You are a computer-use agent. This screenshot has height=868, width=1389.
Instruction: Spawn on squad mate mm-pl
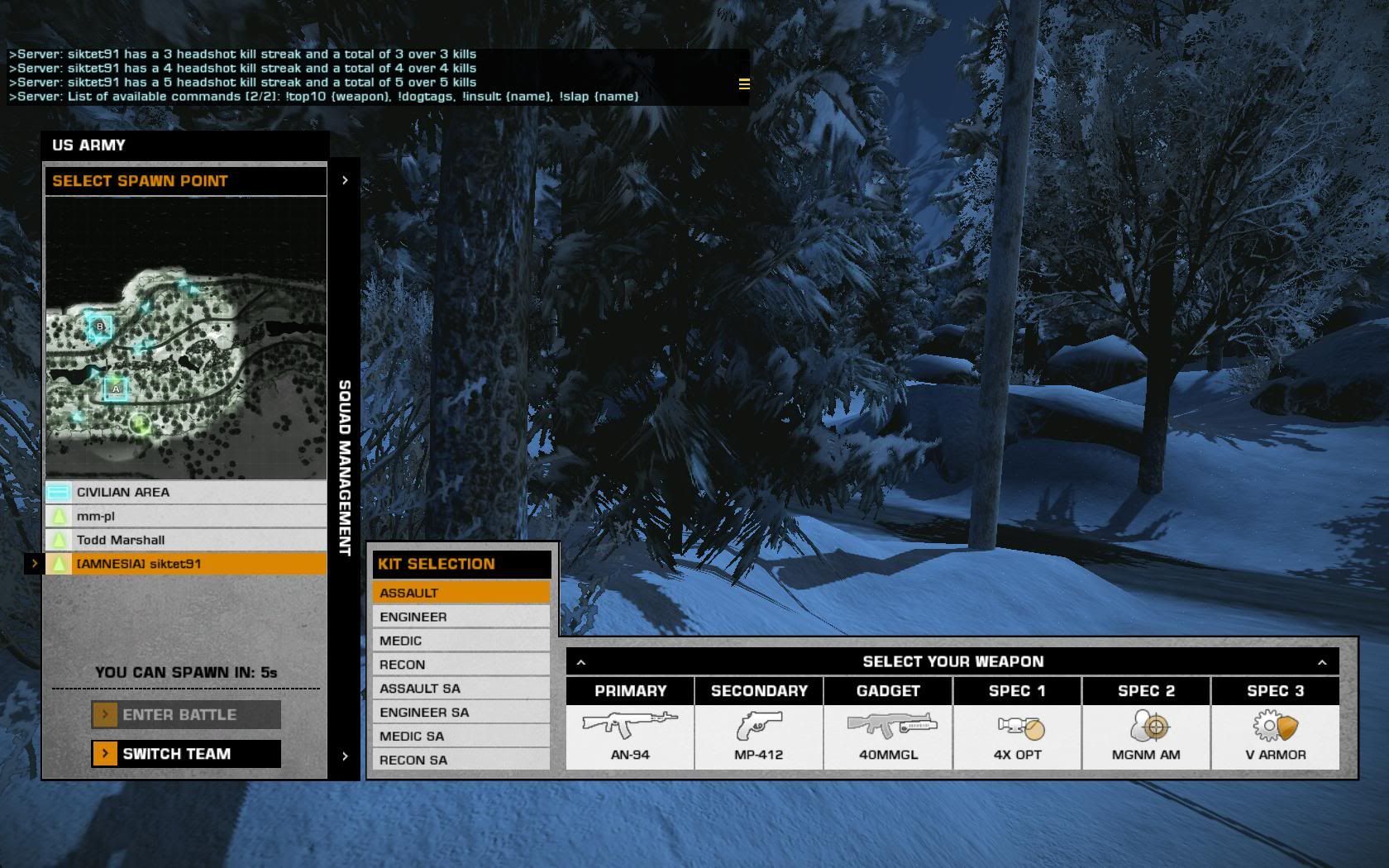coord(186,516)
